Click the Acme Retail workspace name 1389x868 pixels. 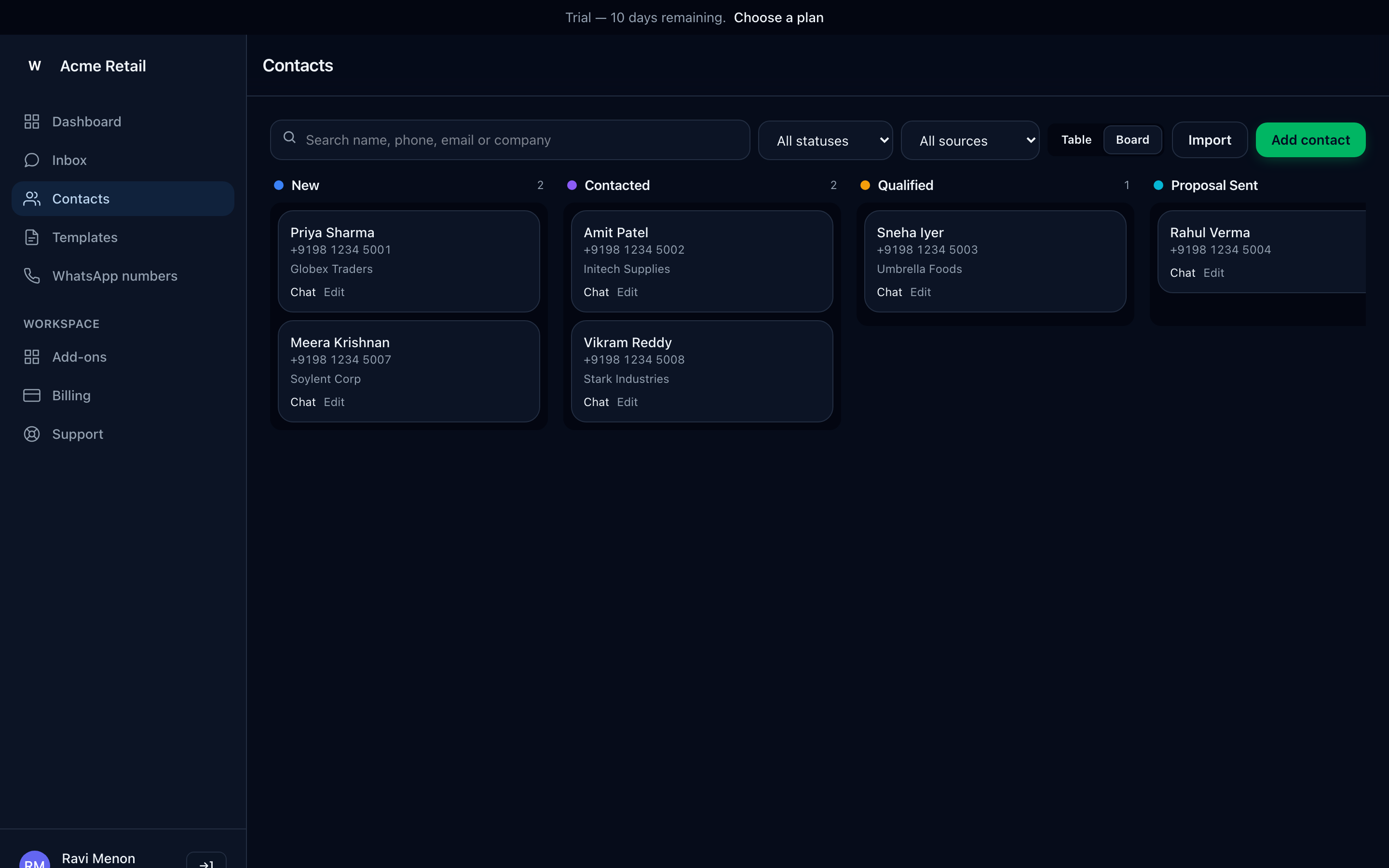[103, 66]
